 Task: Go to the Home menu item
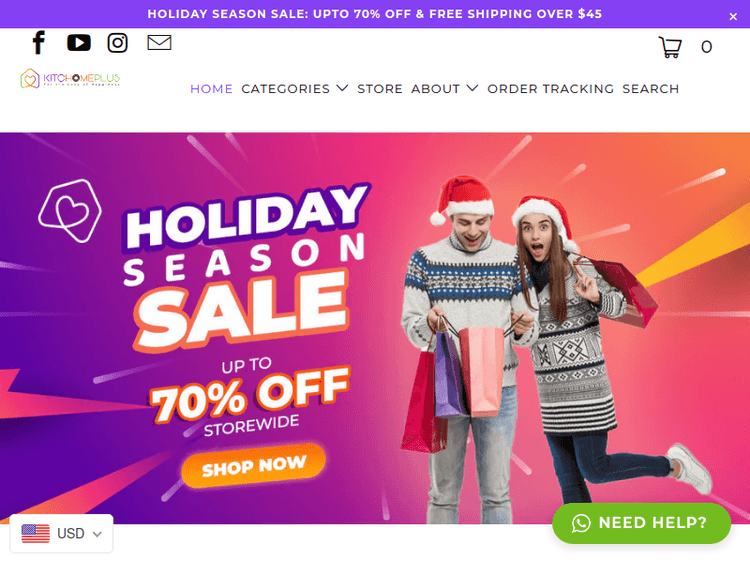click(x=211, y=88)
